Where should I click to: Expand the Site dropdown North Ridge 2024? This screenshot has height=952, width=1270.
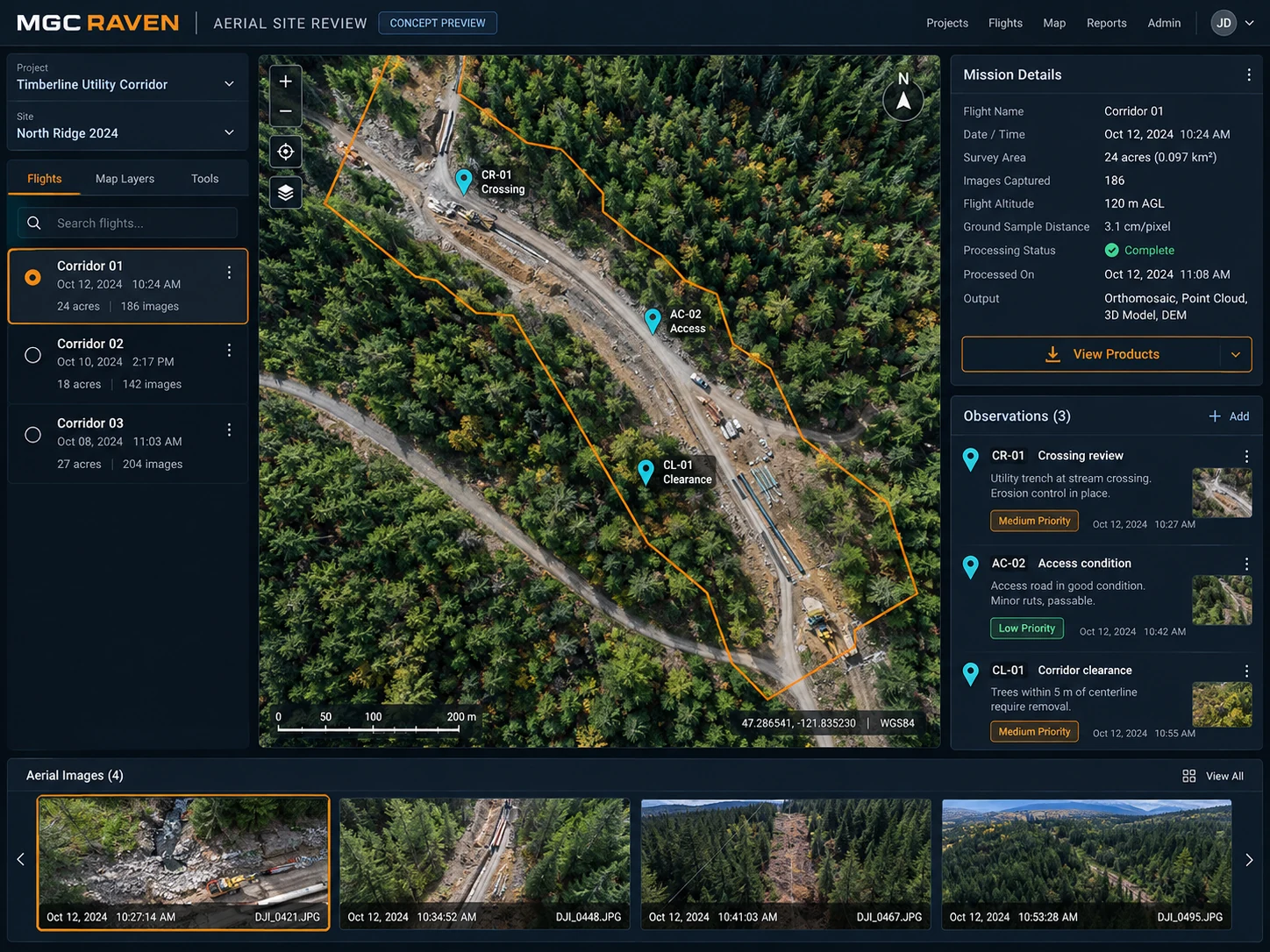click(127, 126)
